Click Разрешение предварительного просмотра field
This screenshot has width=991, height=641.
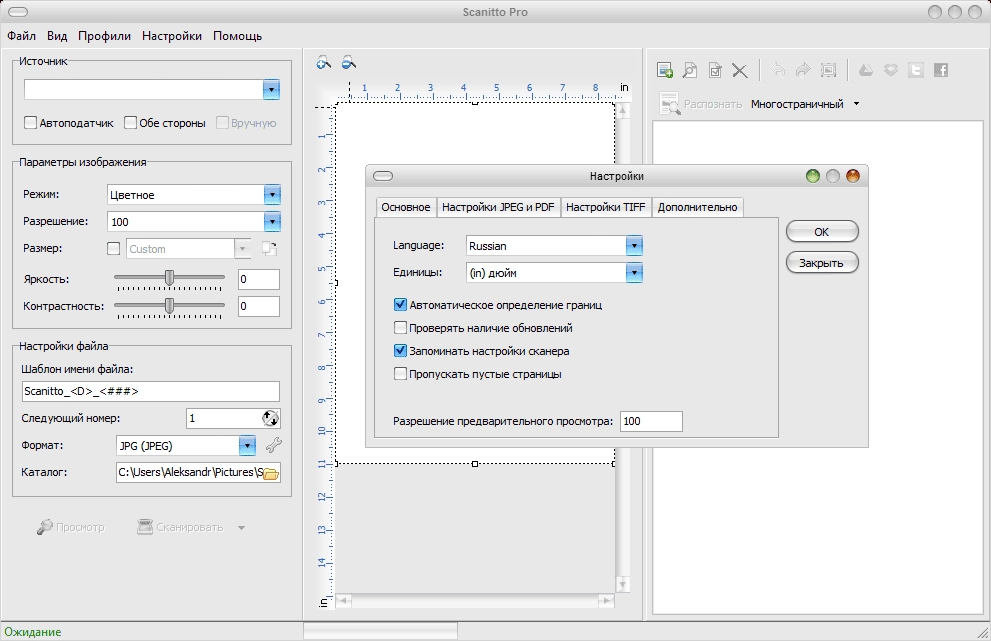coord(652,421)
